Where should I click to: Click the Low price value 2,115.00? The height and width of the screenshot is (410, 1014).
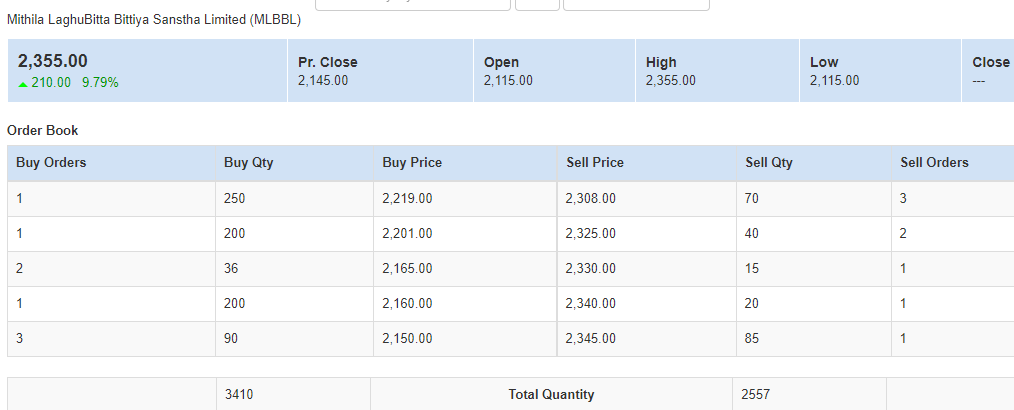pyautogui.click(x=834, y=81)
